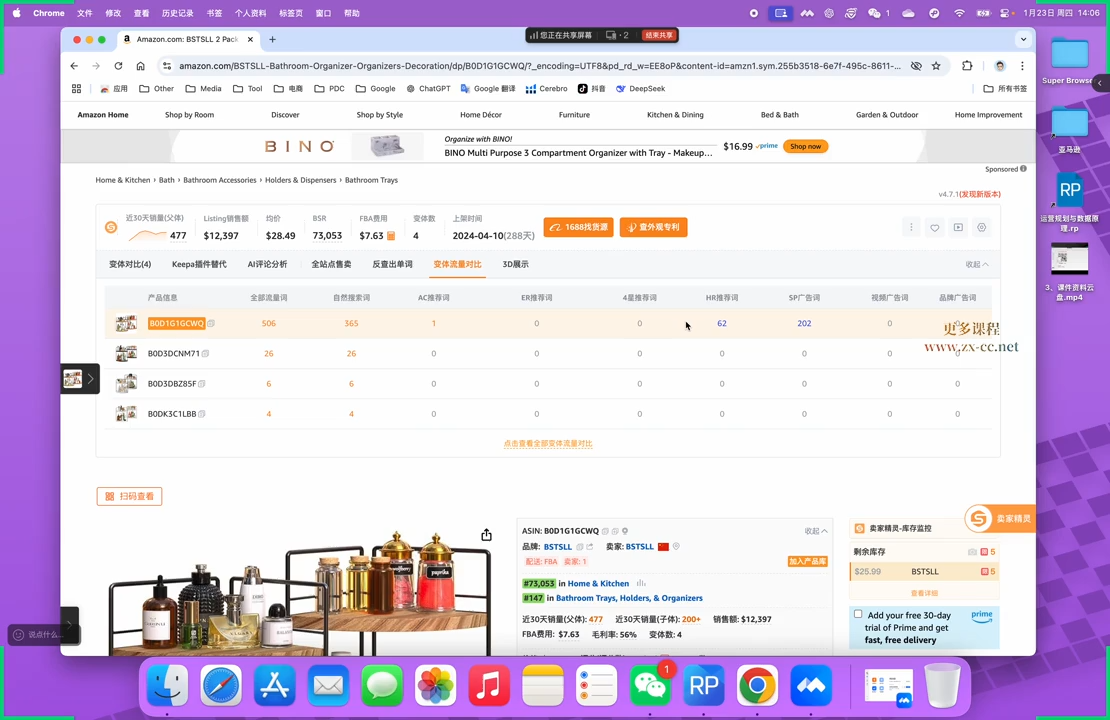
Task: Click the address bar URL field
Action: 540,66
